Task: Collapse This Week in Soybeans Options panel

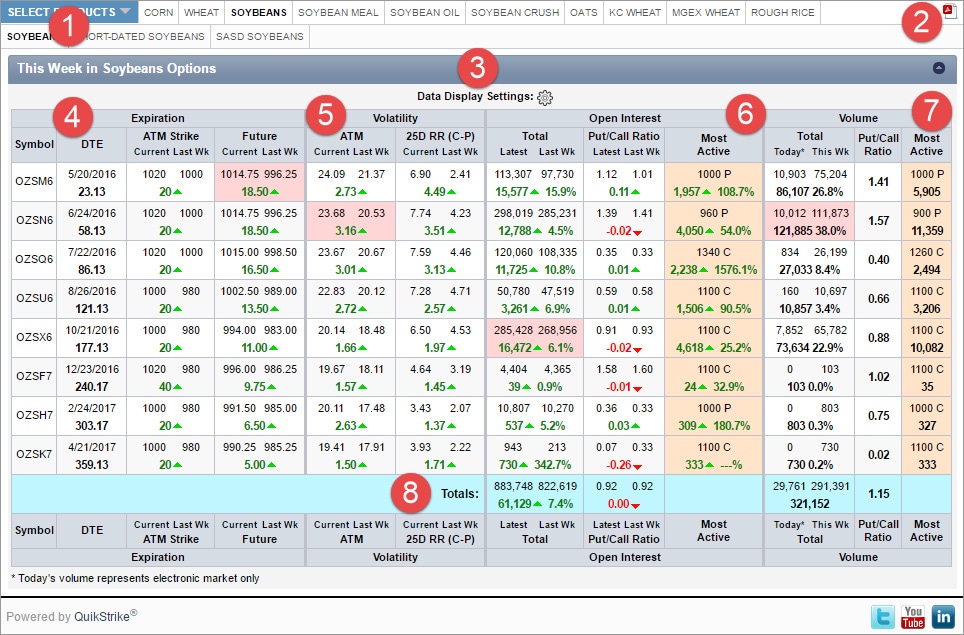Action: tap(938, 69)
